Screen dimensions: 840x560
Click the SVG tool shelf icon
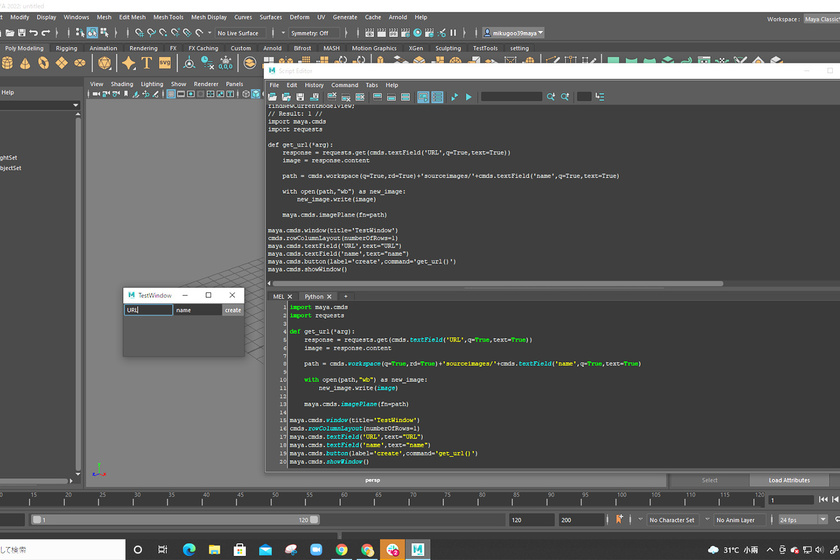(x=167, y=63)
